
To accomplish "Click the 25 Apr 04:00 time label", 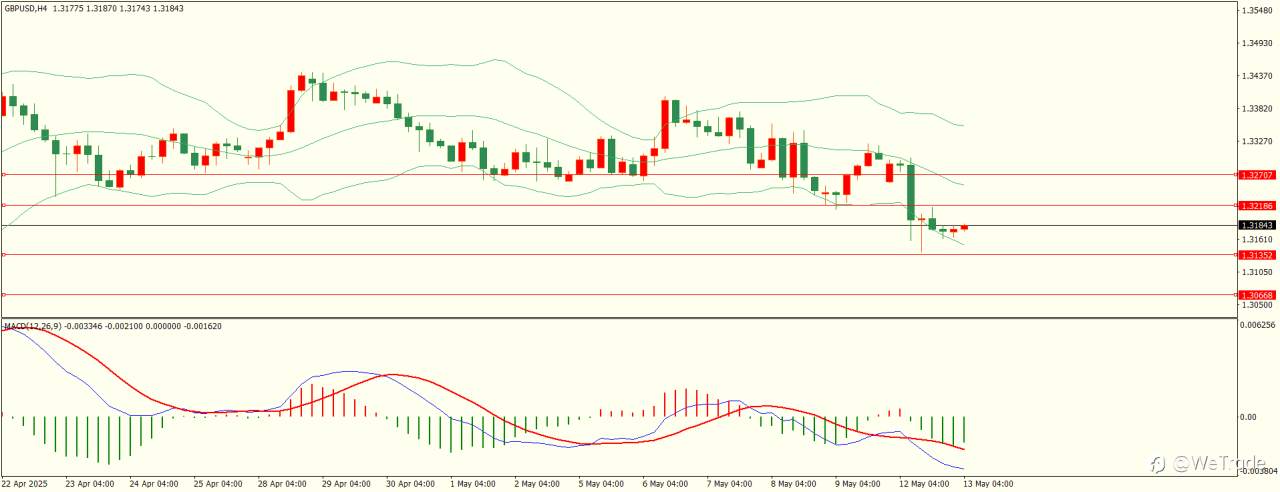I will [x=217, y=483].
